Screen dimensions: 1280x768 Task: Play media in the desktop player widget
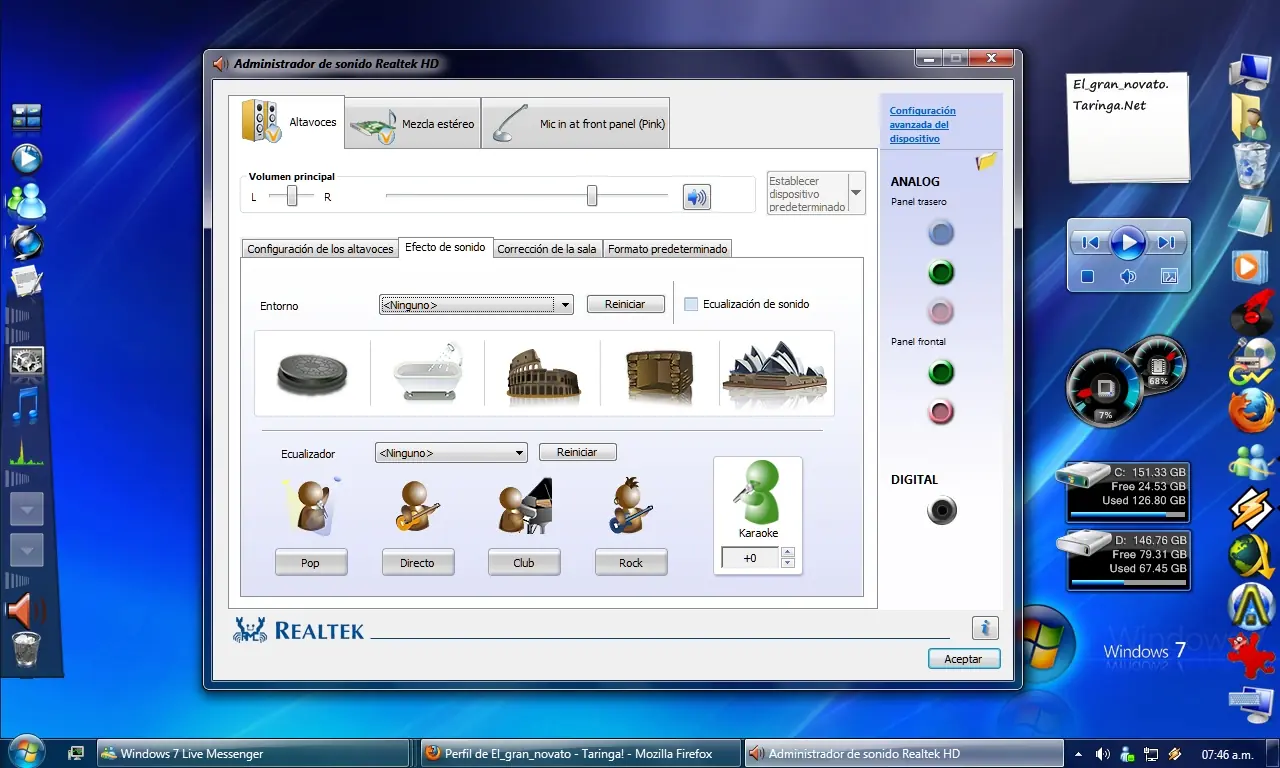click(1128, 242)
